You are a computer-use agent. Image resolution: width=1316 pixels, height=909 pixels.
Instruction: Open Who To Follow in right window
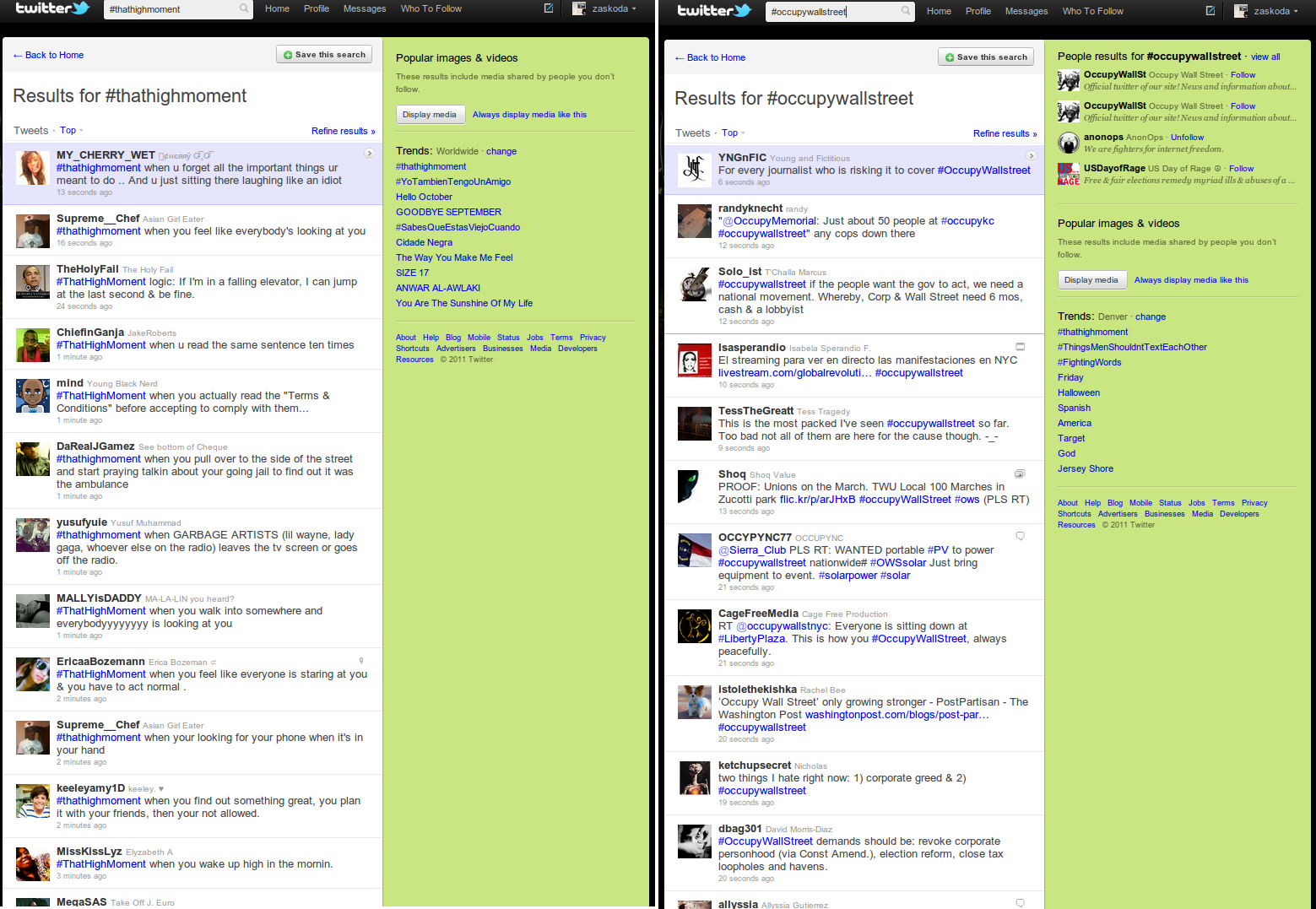(x=1092, y=12)
